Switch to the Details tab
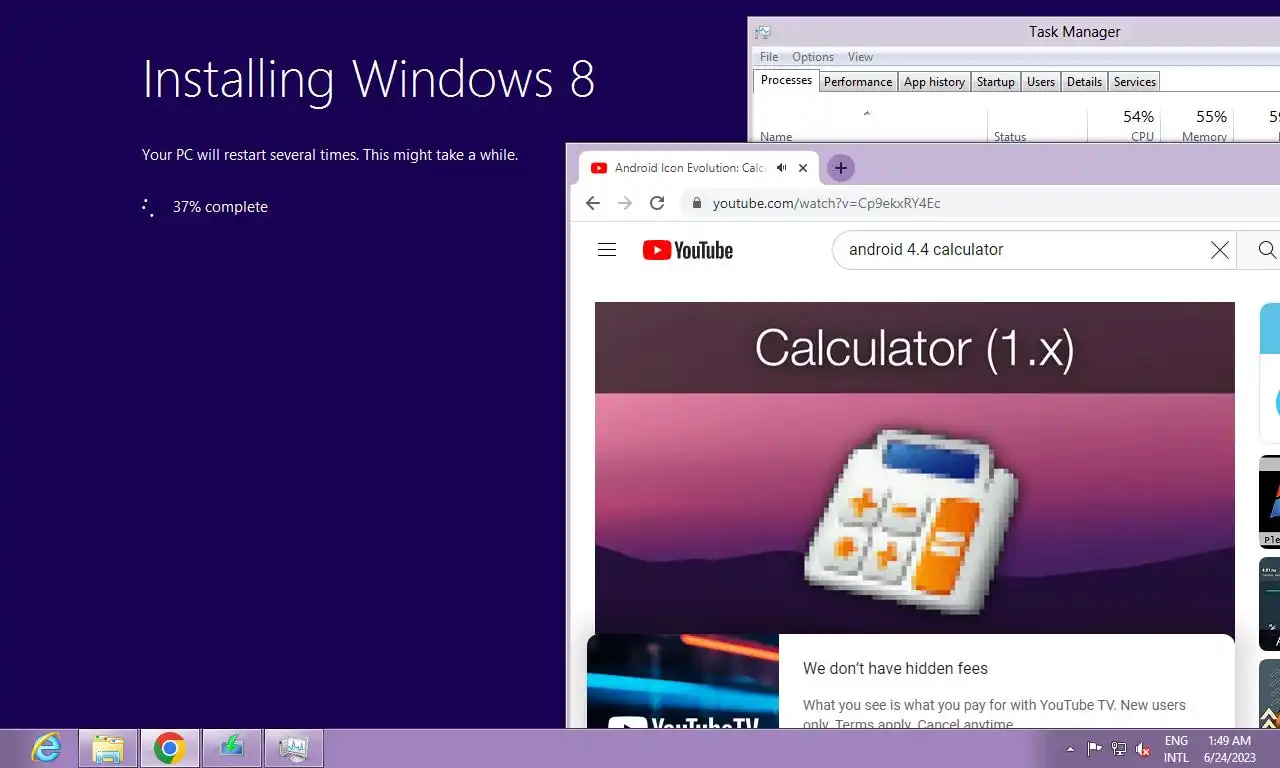 coord(1084,82)
